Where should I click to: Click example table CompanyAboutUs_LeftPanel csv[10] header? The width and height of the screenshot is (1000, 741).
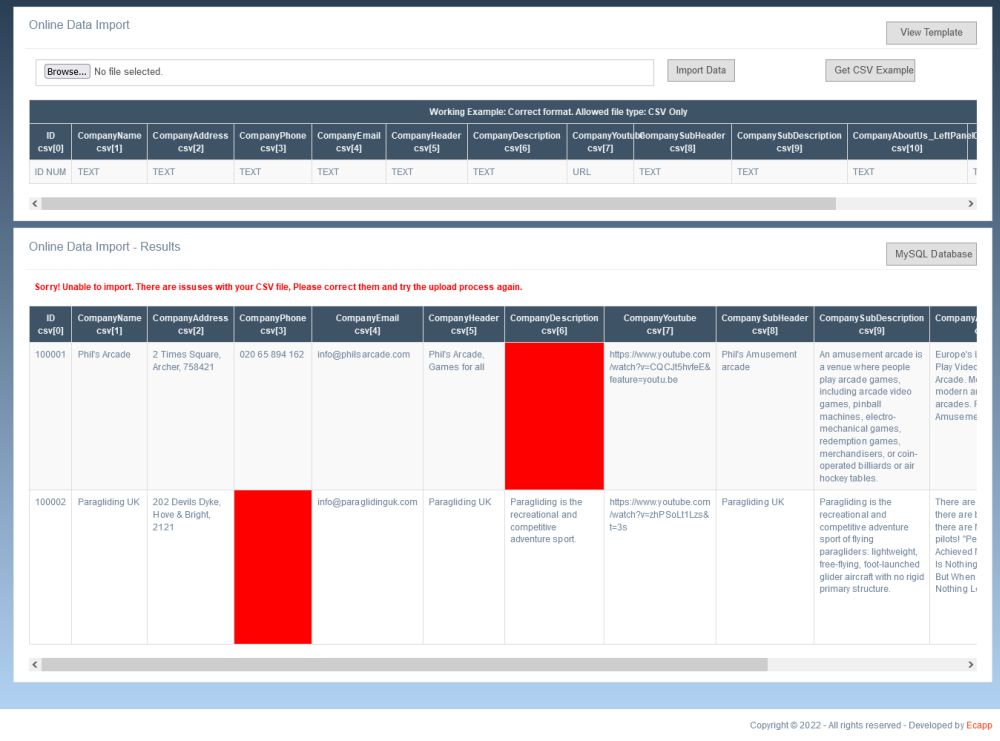(x=907, y=142)
